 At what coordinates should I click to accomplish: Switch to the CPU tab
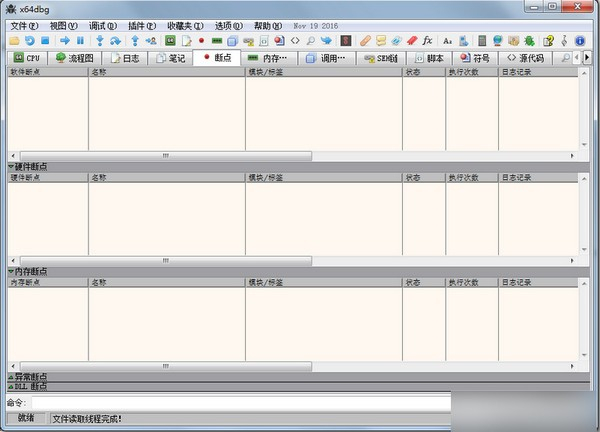pos(27,58)
